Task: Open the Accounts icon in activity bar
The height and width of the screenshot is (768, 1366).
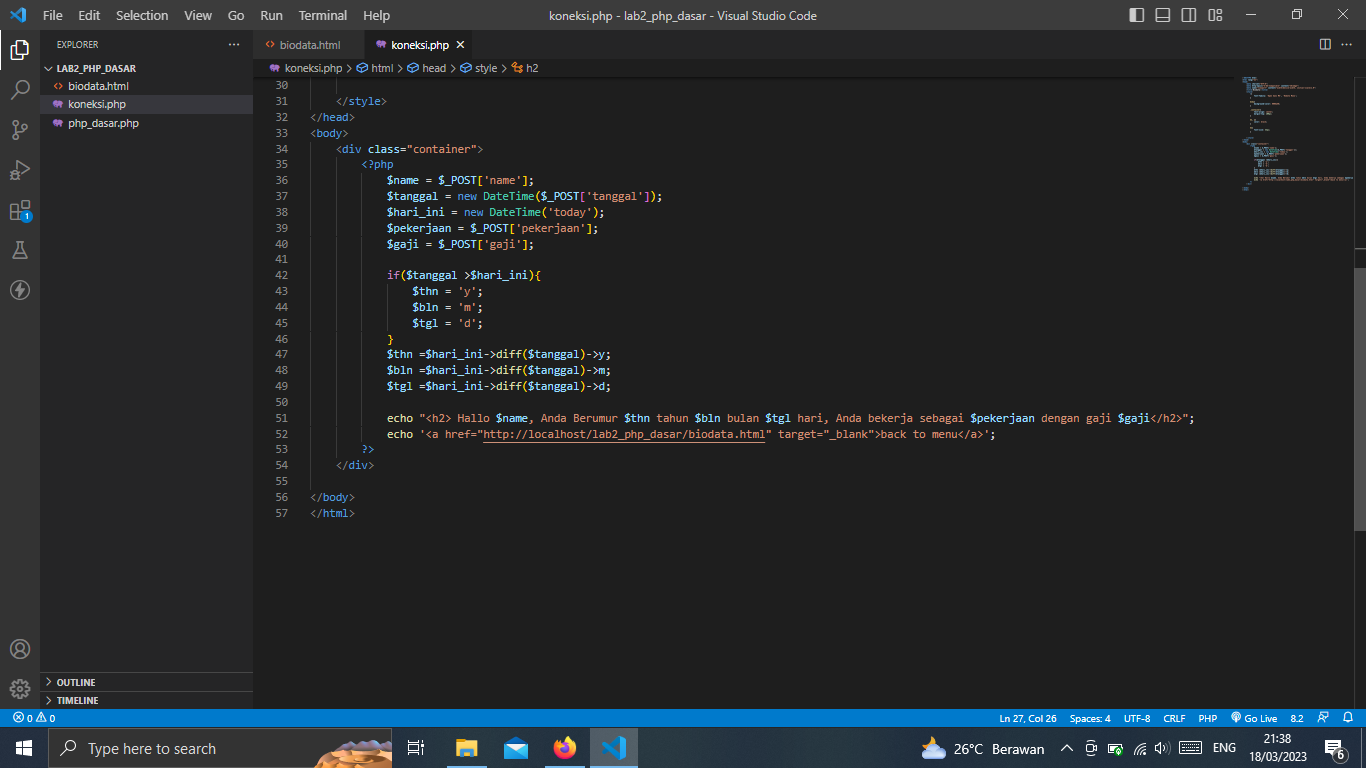Action: 20,649
